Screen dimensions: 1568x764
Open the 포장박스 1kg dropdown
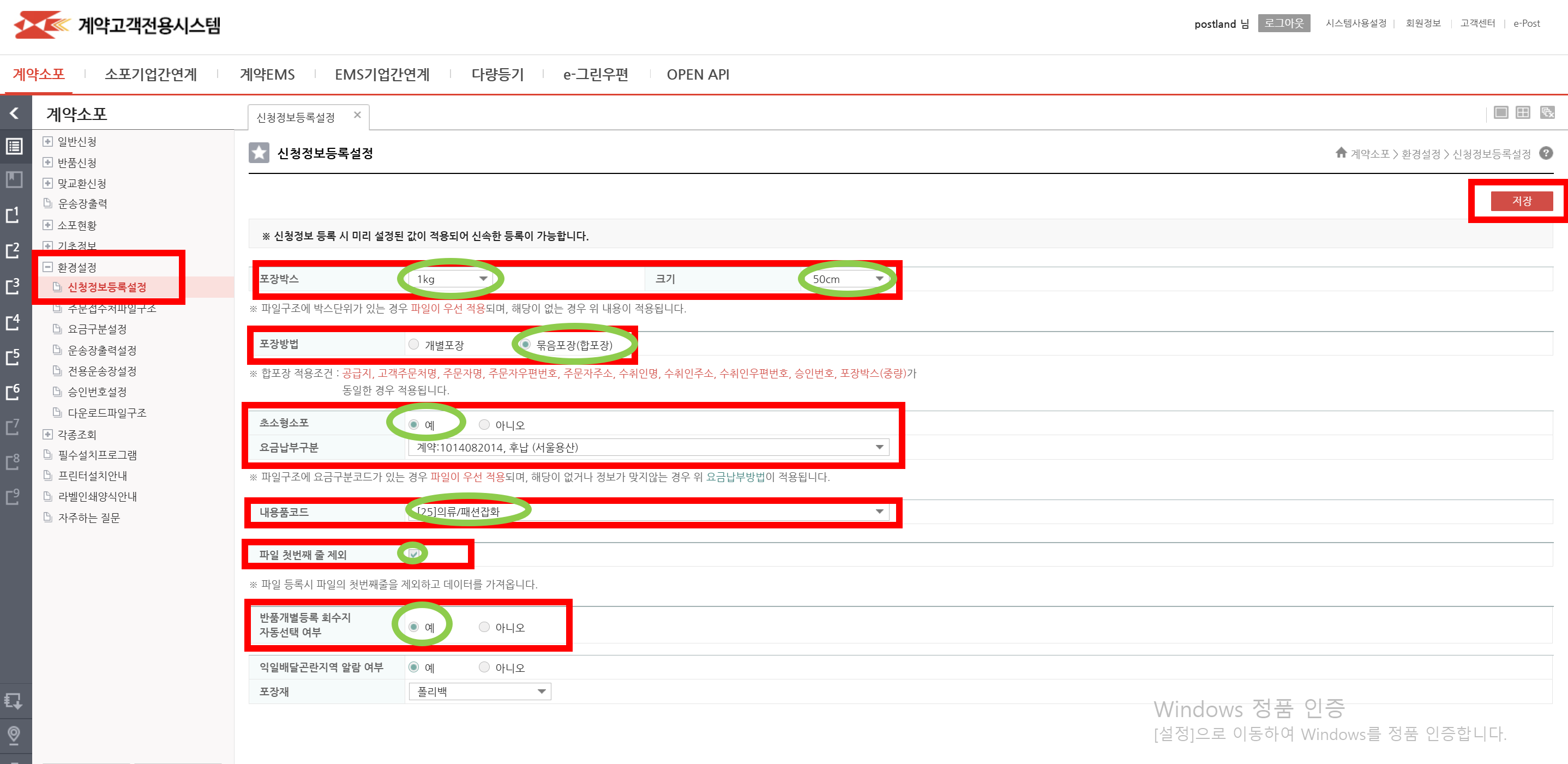point(452,279)
